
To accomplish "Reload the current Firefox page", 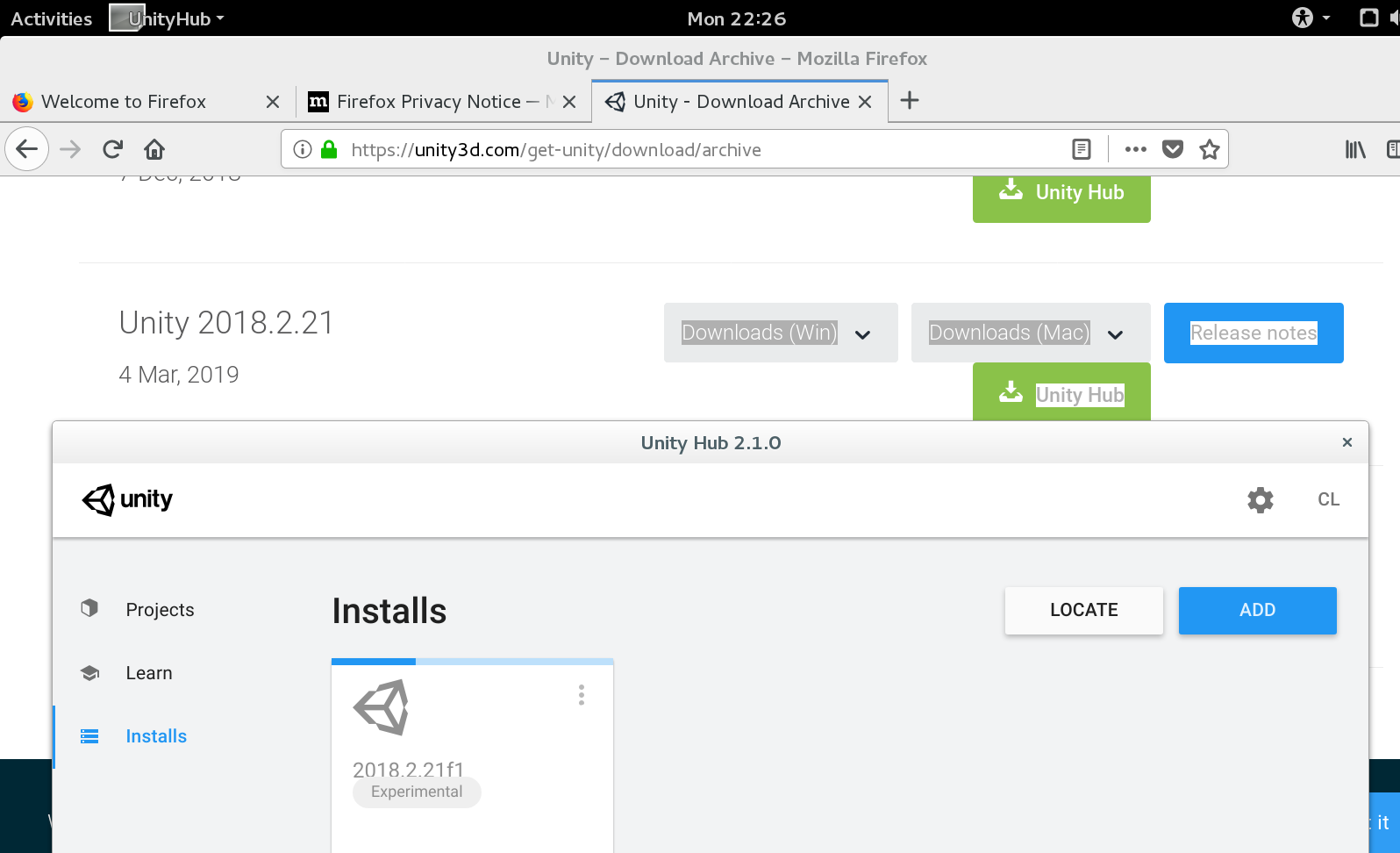I will (x=112, y=149).
